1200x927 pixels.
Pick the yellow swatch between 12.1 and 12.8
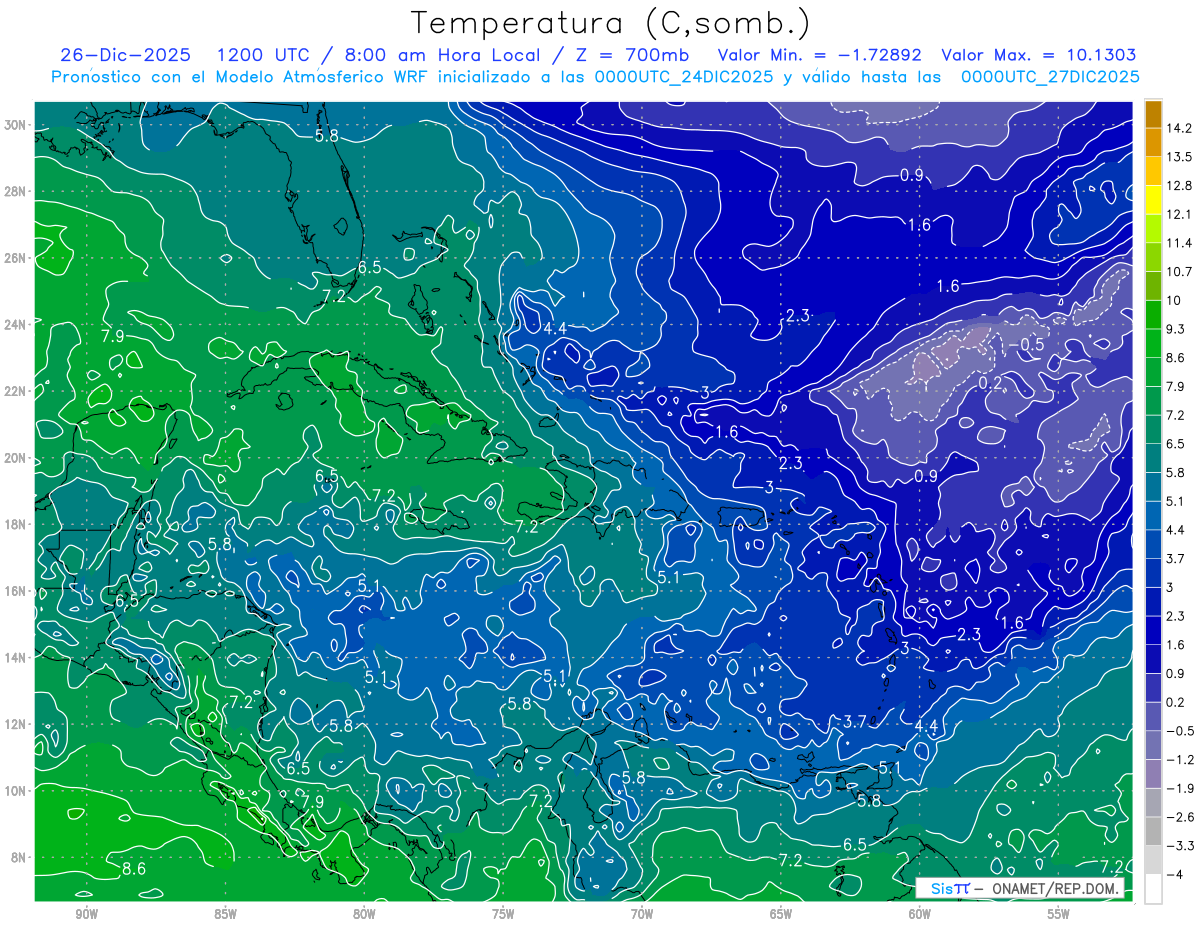(x=1153, y=200)
